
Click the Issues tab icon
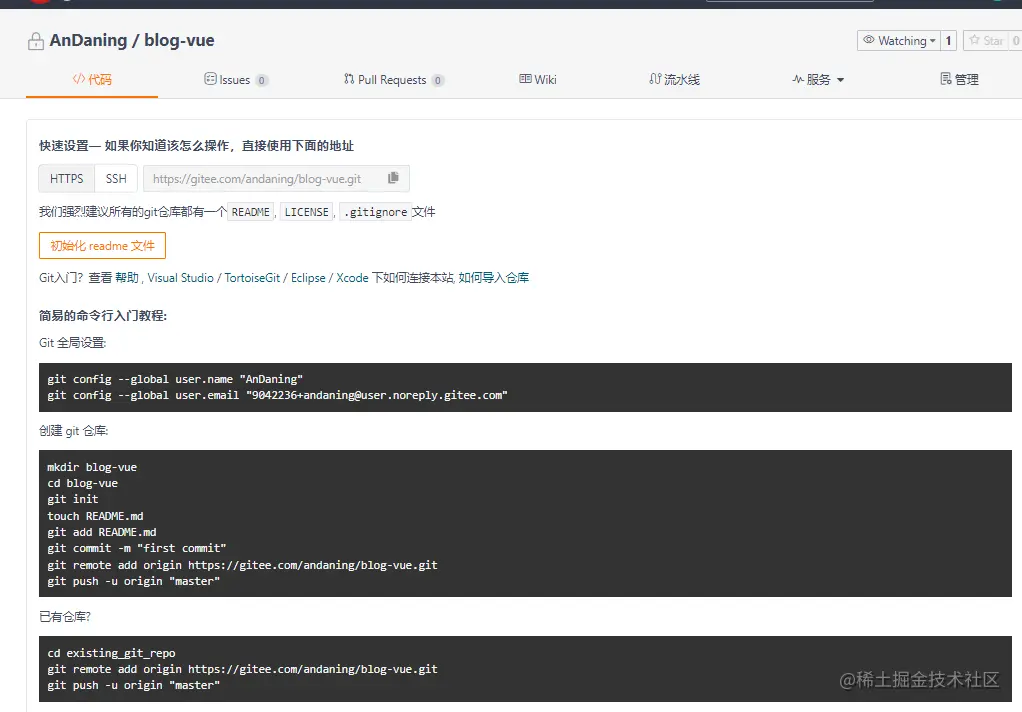pyautogui.click(x=210, y=79)
